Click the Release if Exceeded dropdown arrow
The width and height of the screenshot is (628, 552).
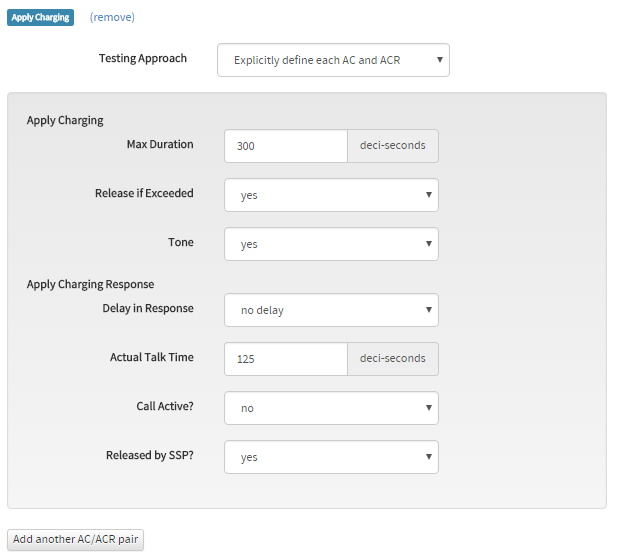[429, 195]
